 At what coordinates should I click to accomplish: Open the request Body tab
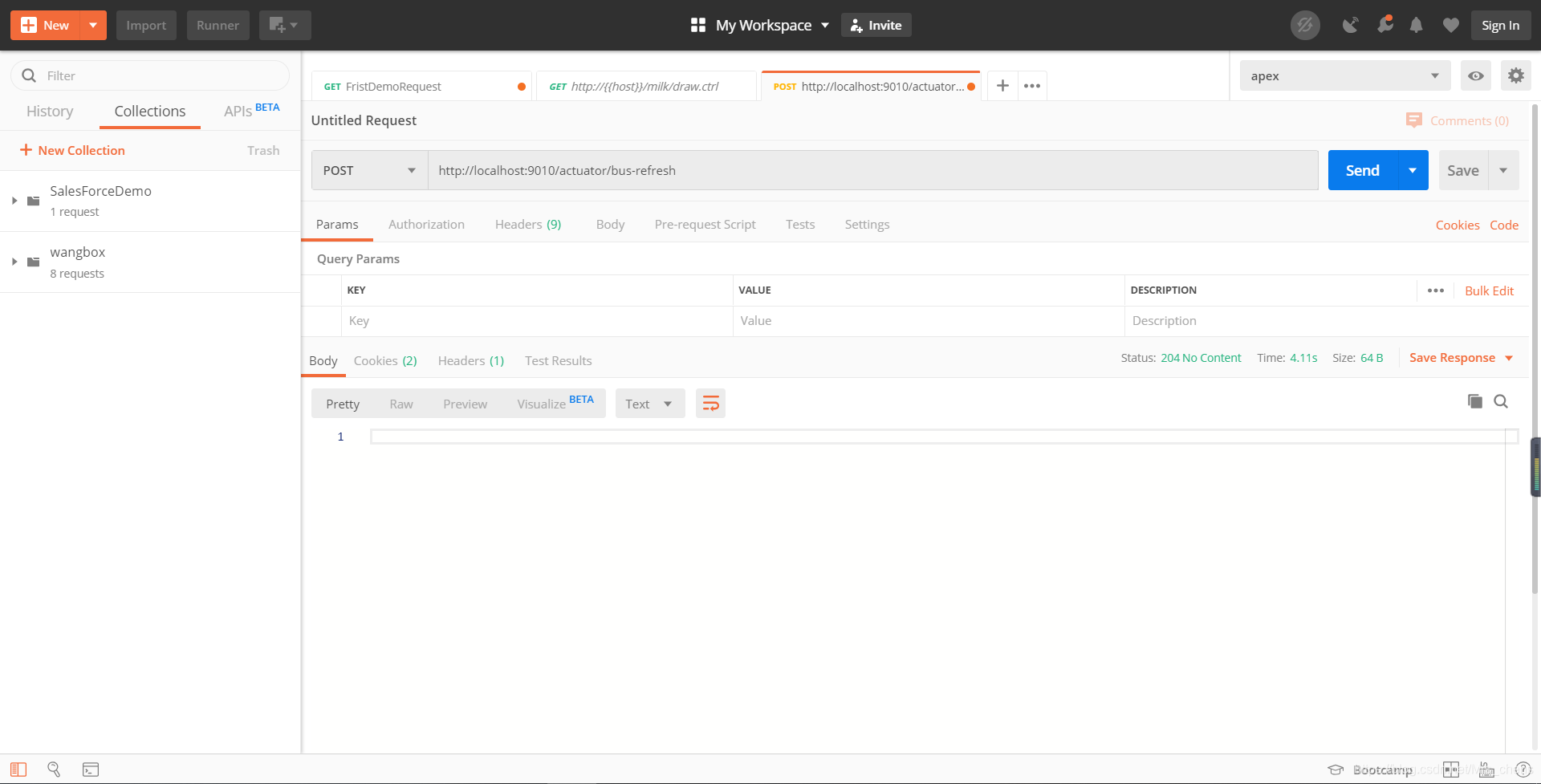[610, 225]
